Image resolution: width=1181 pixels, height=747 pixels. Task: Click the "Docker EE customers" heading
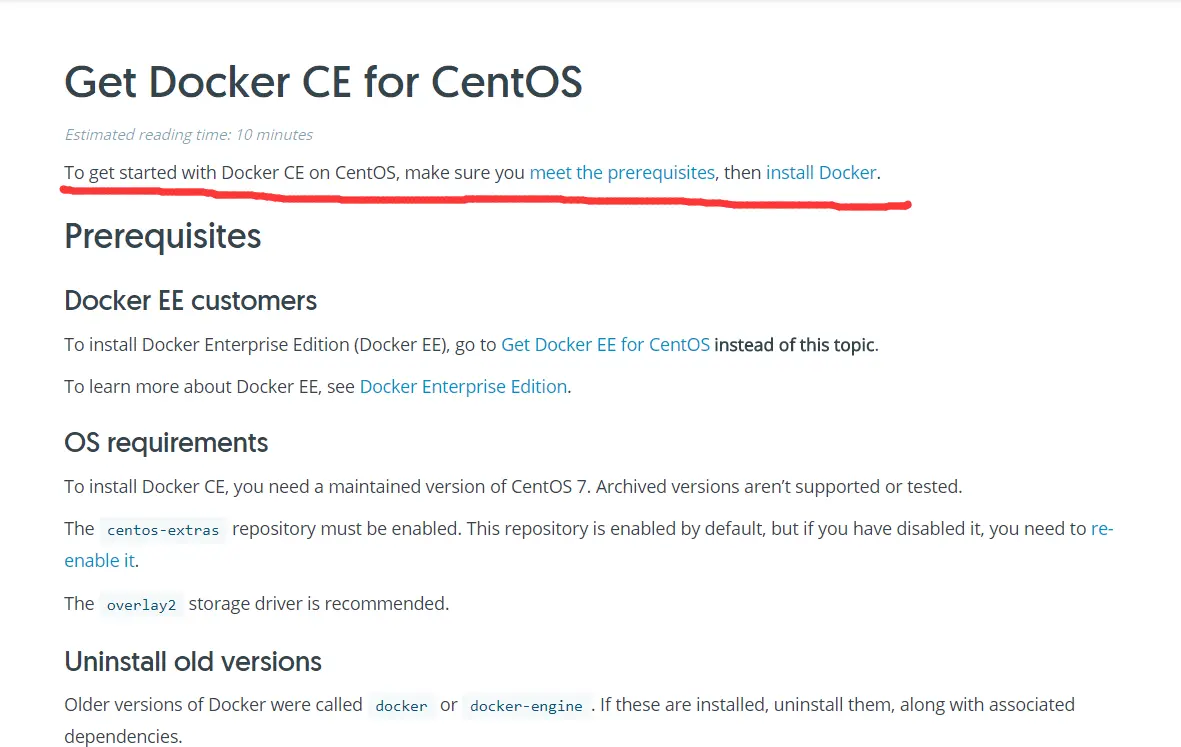tap(191, 300)
